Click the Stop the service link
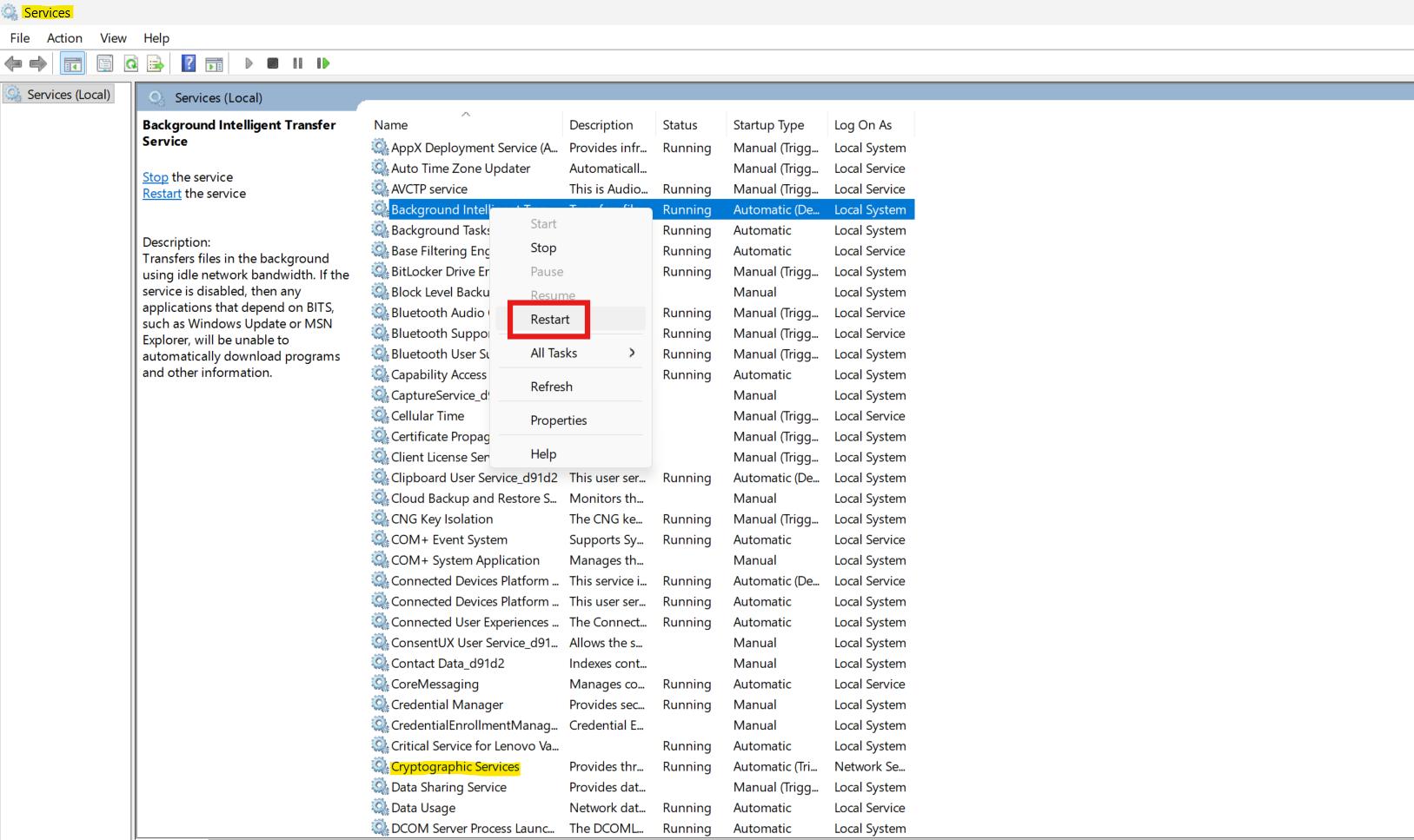The image size is (1414, 840). point(155,177)
